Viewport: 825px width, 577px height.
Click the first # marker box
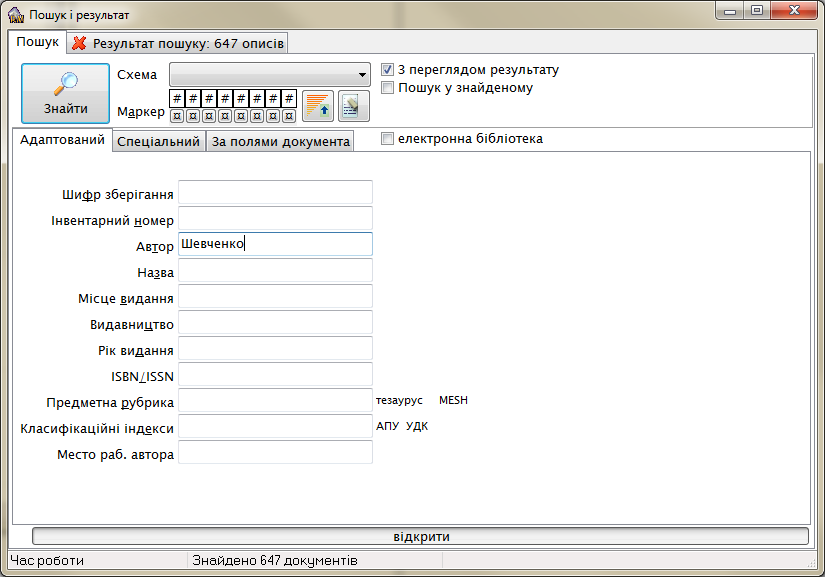[x=177, y=98]
